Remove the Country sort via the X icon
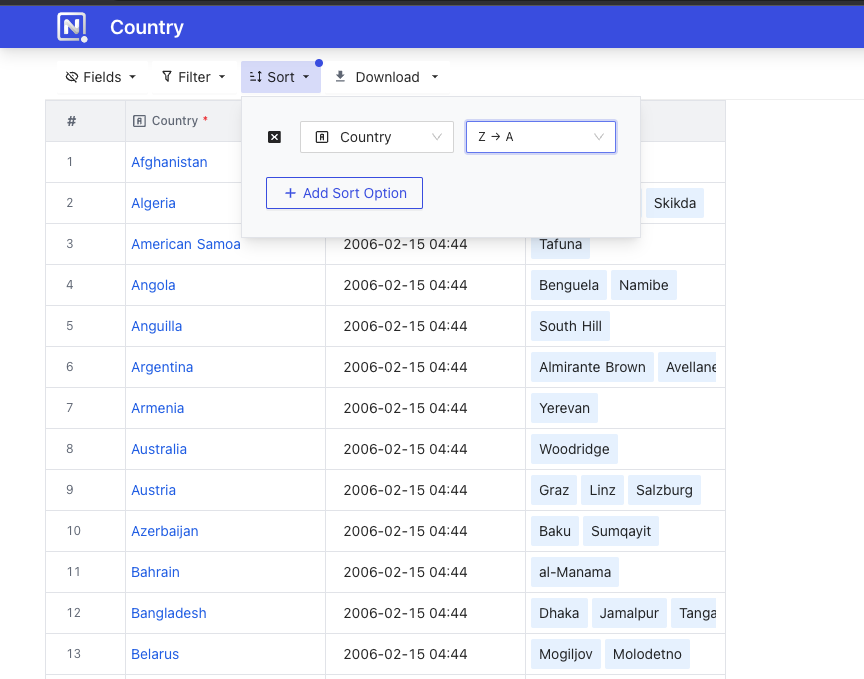Viewport: 864px width, 679px height. point(274,137)
